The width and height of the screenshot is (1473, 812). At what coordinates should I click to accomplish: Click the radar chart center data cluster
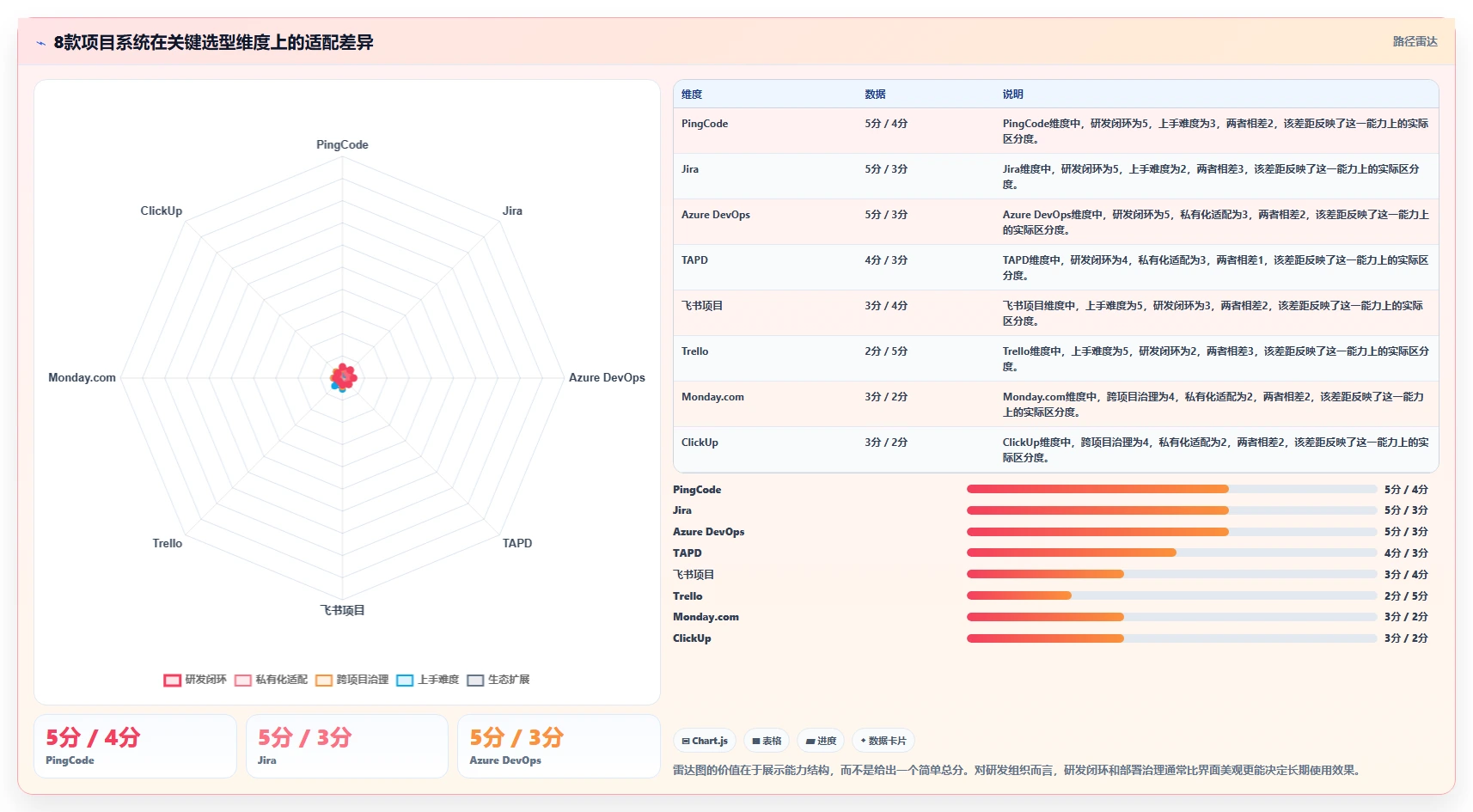click(343, 377)
